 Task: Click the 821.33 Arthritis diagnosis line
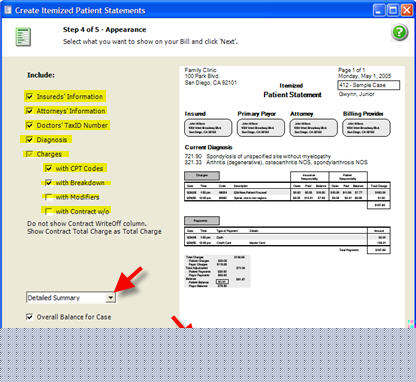tap(276, 162)
